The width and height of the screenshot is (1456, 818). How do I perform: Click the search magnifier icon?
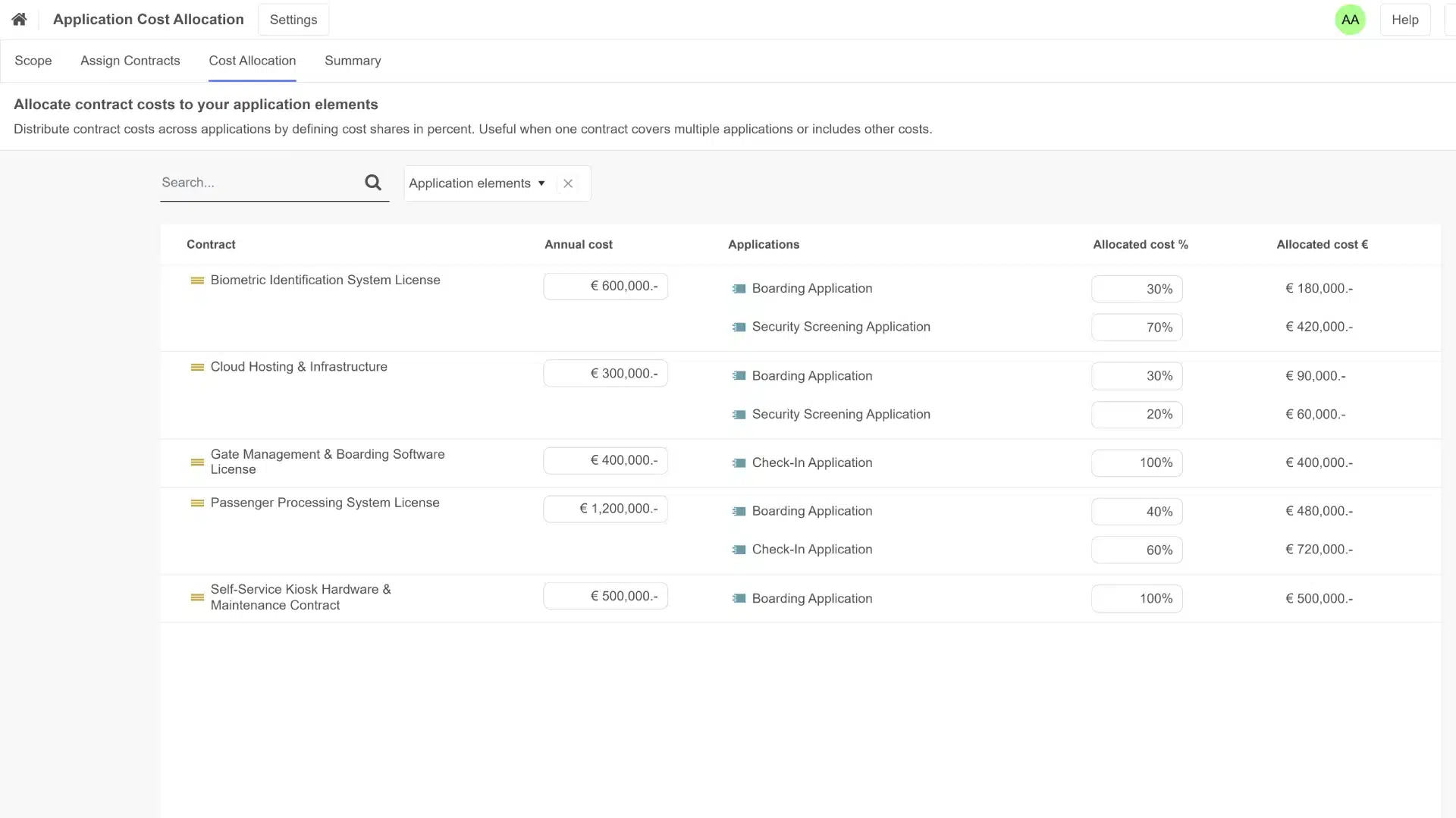point(372,183)
